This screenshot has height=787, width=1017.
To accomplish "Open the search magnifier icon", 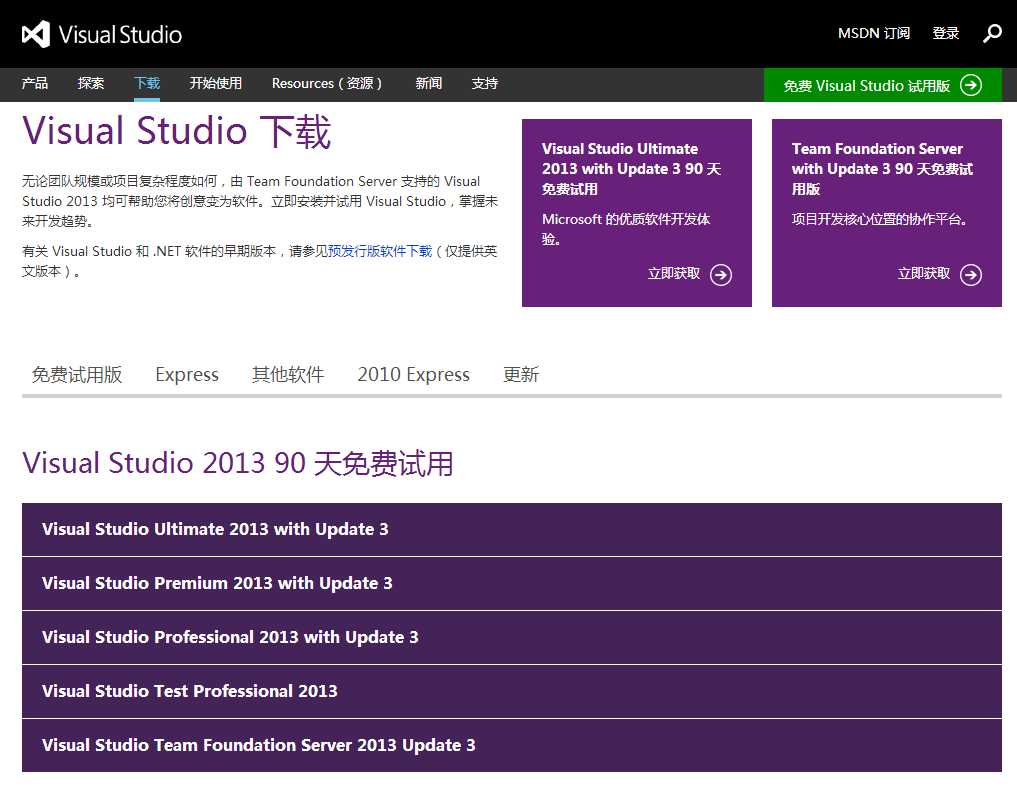I will tap(992, 33).
